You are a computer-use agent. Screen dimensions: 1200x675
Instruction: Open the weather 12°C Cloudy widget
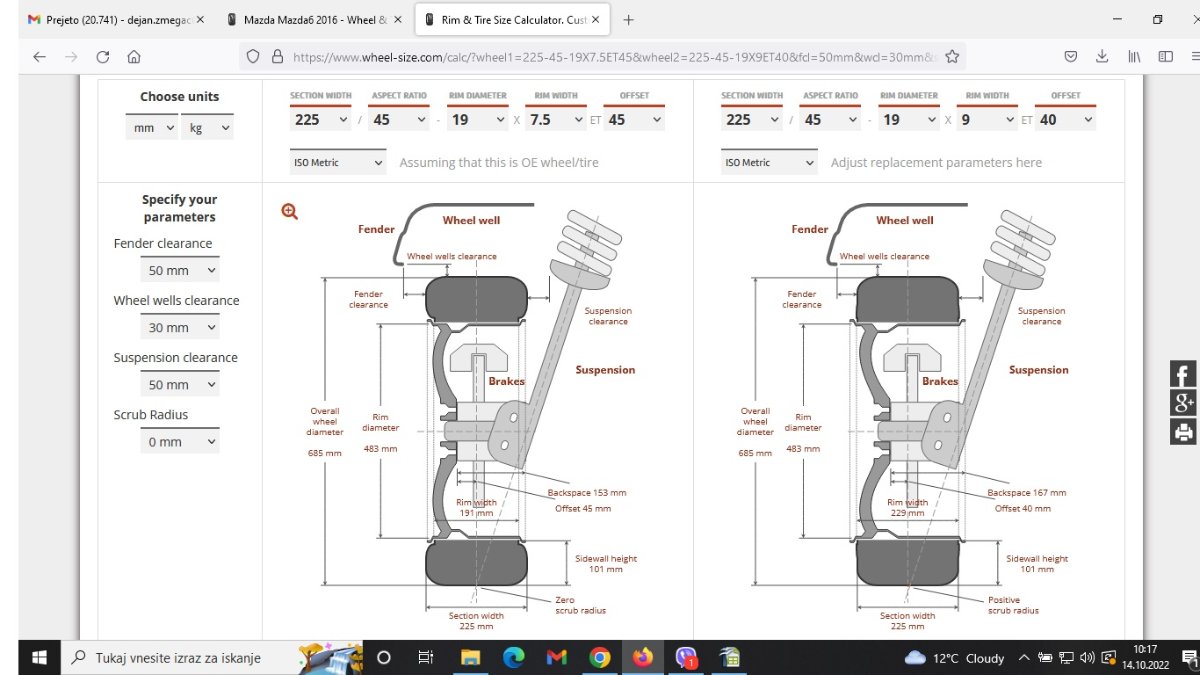[955, 657]
